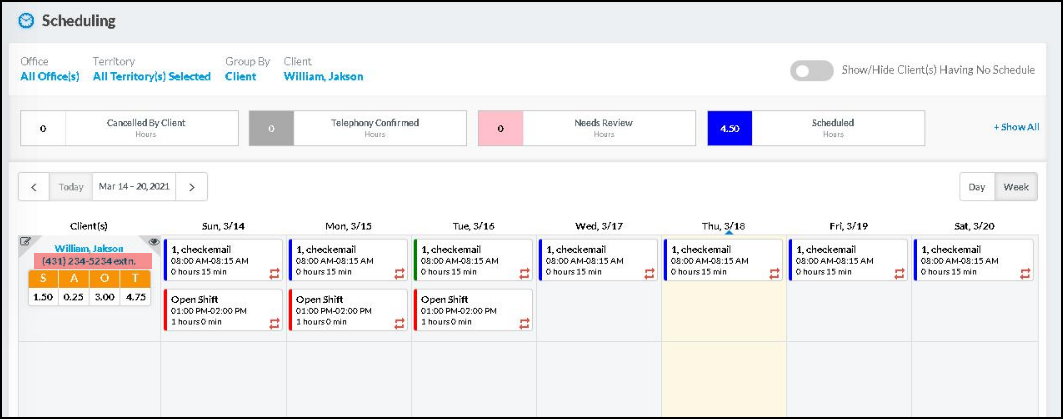
Task: Change the Group By Client selection
Action: [240, 76]
